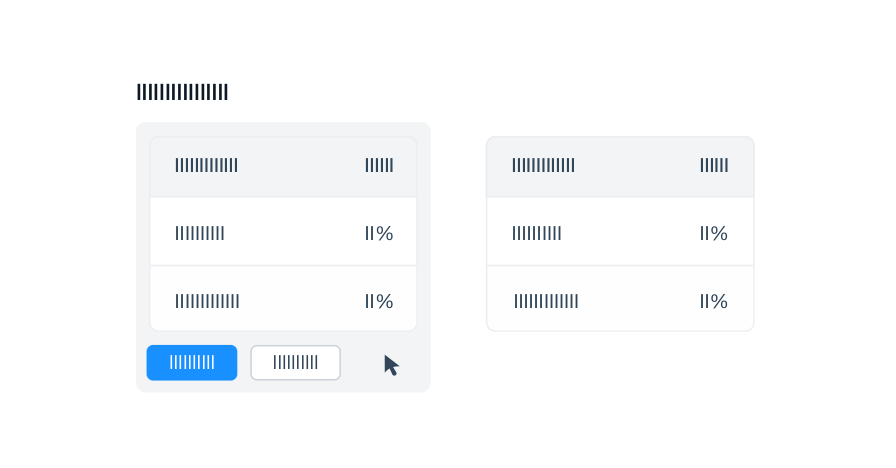Click right table's first column header
896x468 pixels.
pyautogui.click(x=543, y=165)
